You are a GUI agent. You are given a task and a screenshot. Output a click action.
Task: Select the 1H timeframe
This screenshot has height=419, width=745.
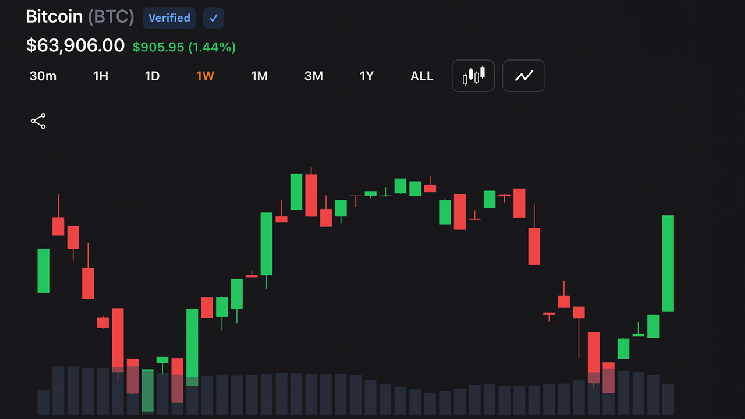click(101, 76)
